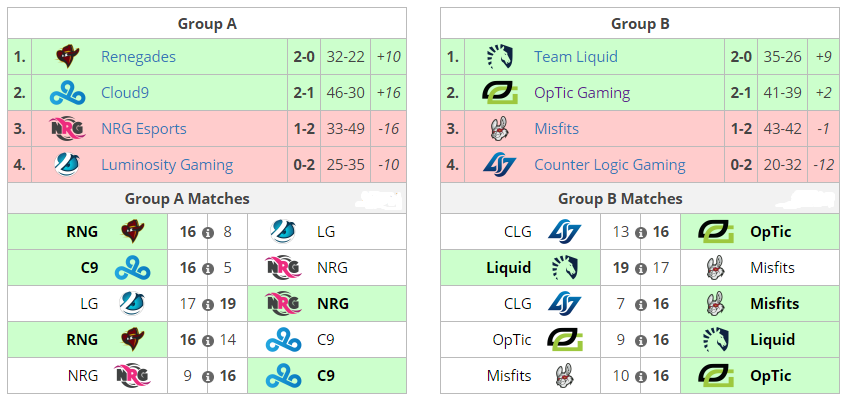846x404 pixels.
Task: Click the Cloud9 logo in Group A standings
Action: coord(67,93)
